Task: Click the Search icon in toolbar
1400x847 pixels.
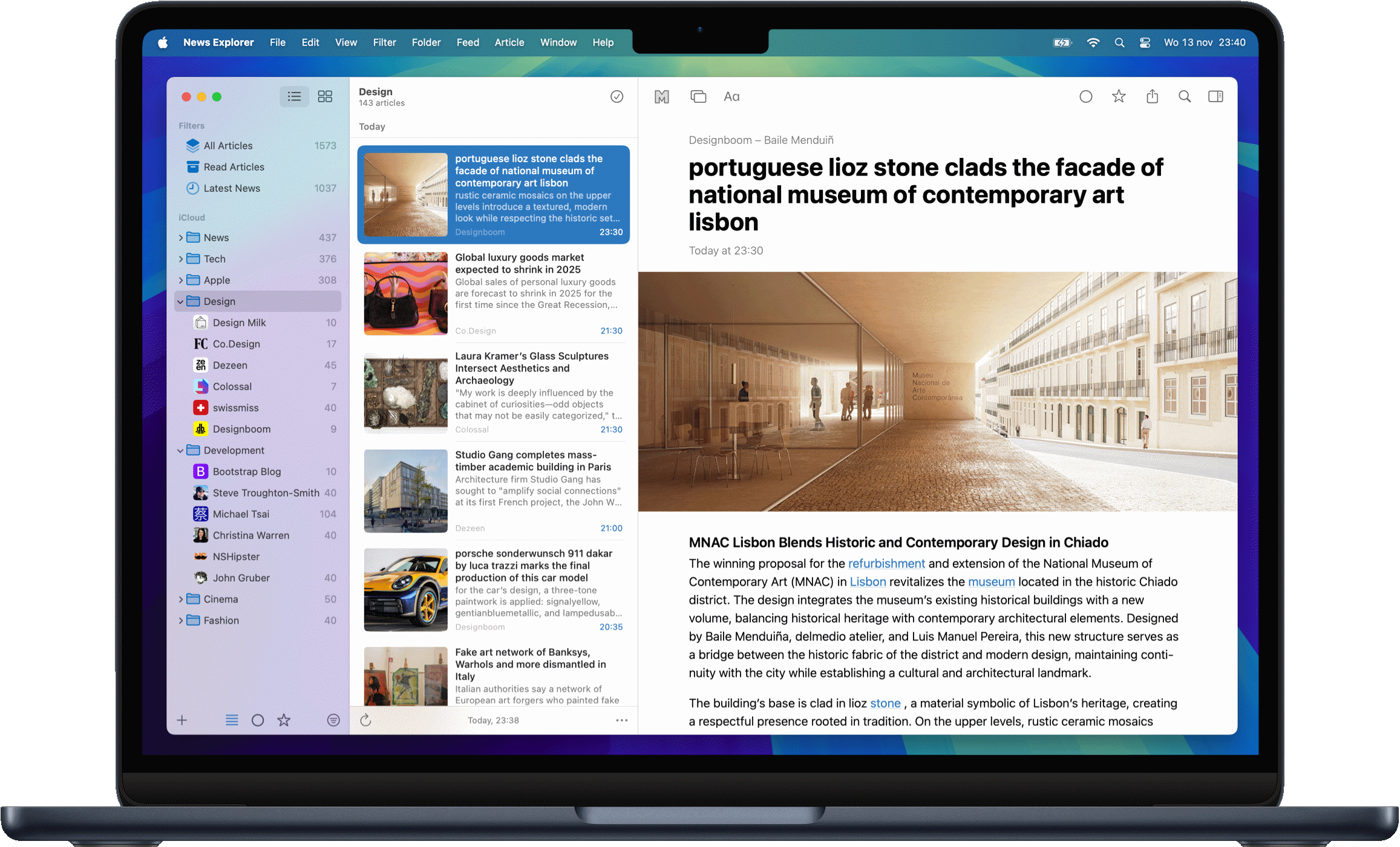Action: click(x=1185, y=97)
